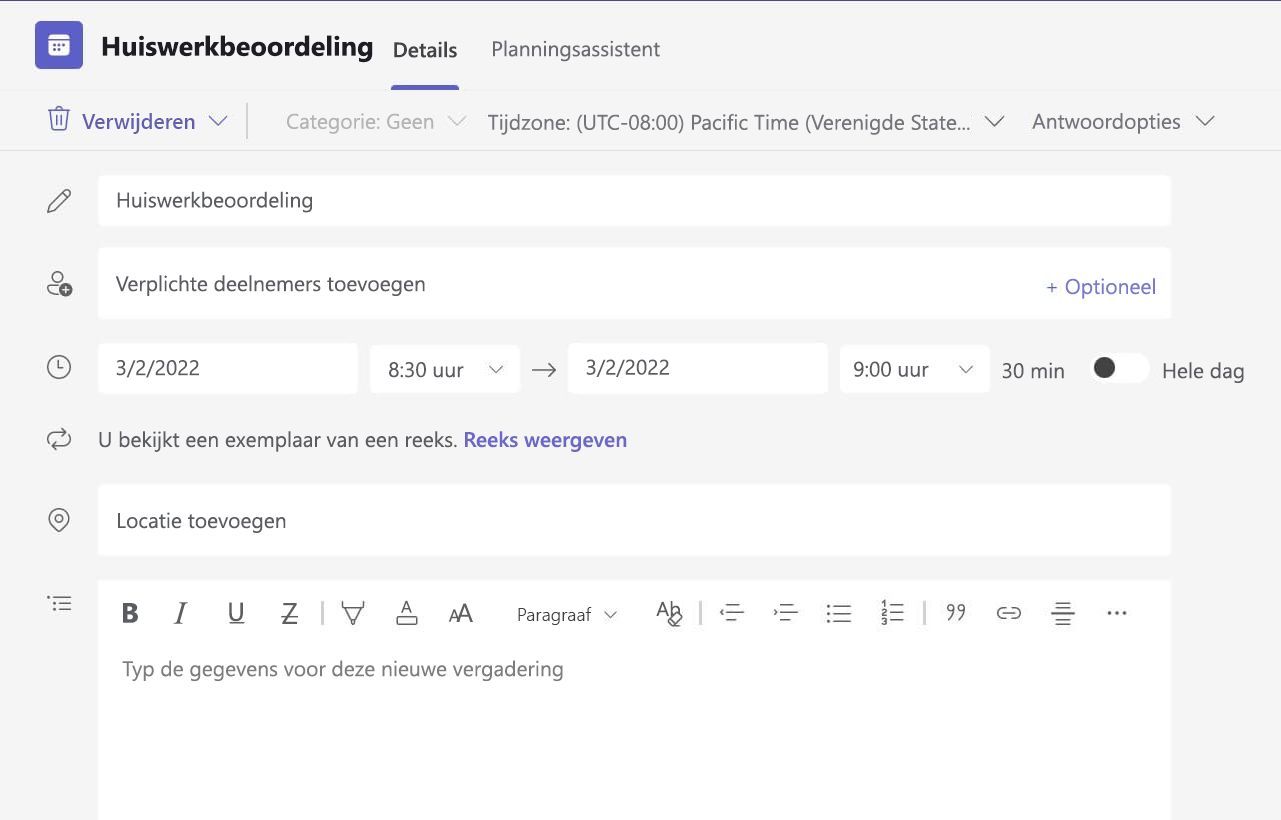
Task: Toggle bold formatting
Action: (x=130, y=613)
